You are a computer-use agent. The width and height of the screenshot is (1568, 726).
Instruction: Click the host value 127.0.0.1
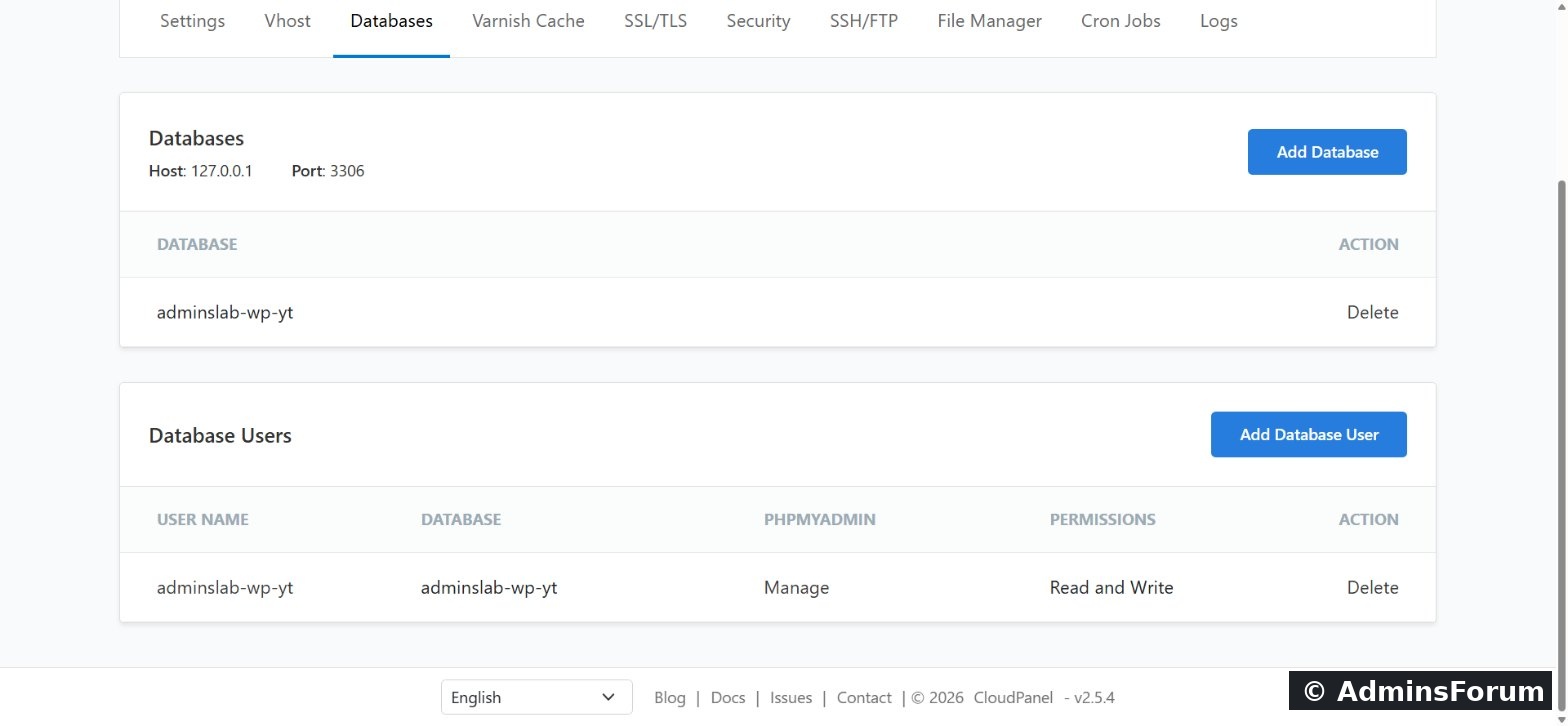(x=222, y=171)
